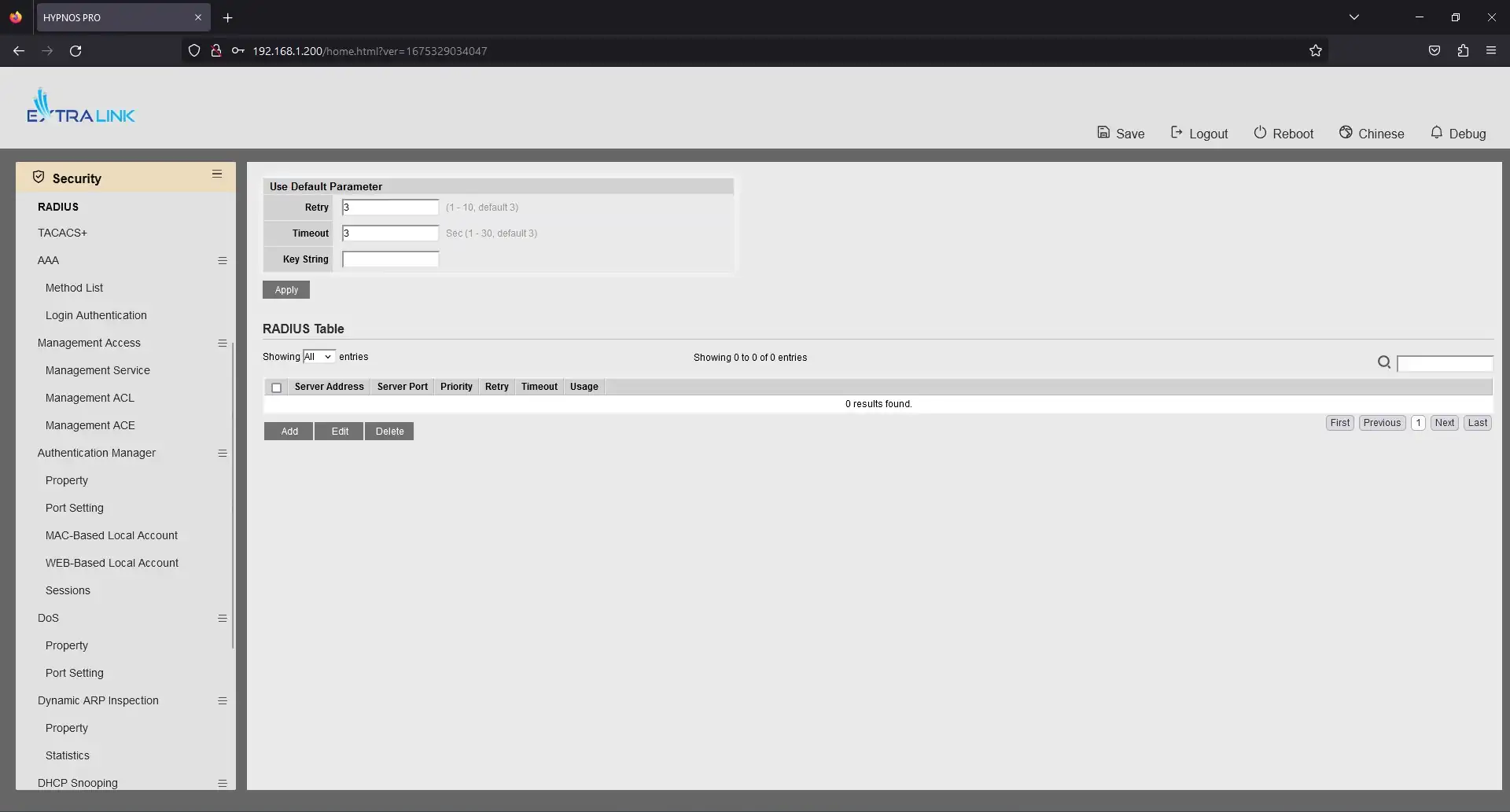The width and height of the screenshot is (1510, 812).
Task: Reload the page in browser toolbar
Action: point(75,51)
